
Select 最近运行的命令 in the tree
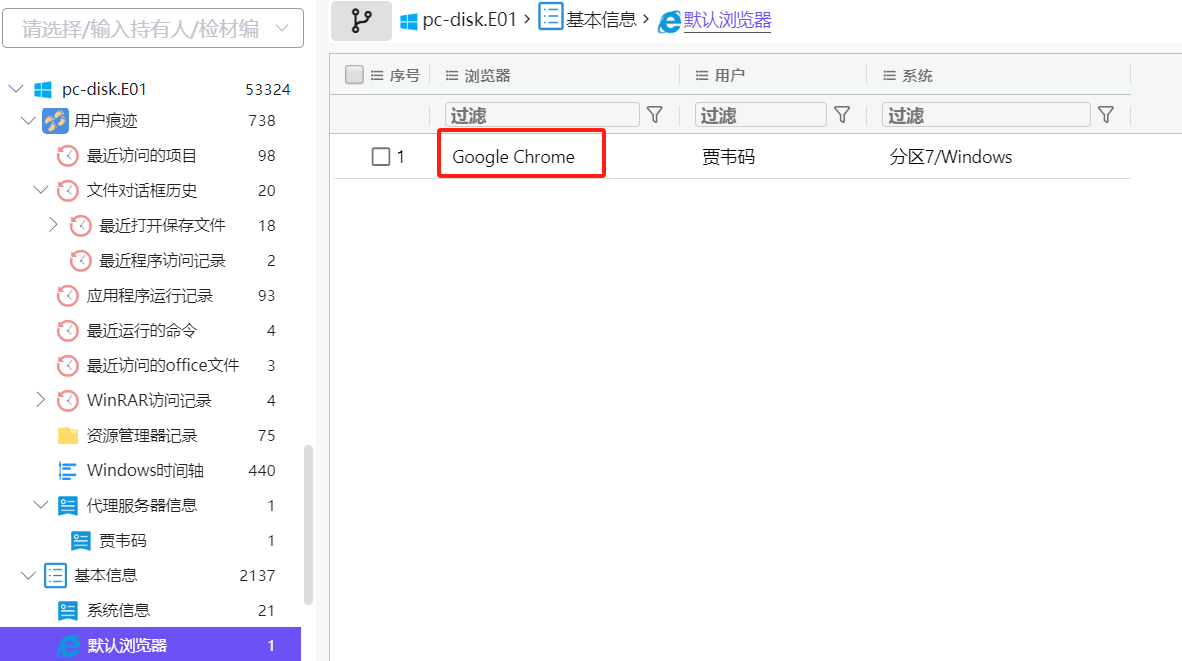coord(142,330)
